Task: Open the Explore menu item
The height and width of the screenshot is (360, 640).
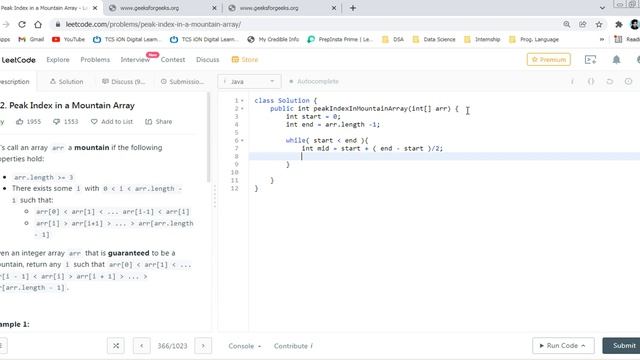Action: click(x=58, y=60)
